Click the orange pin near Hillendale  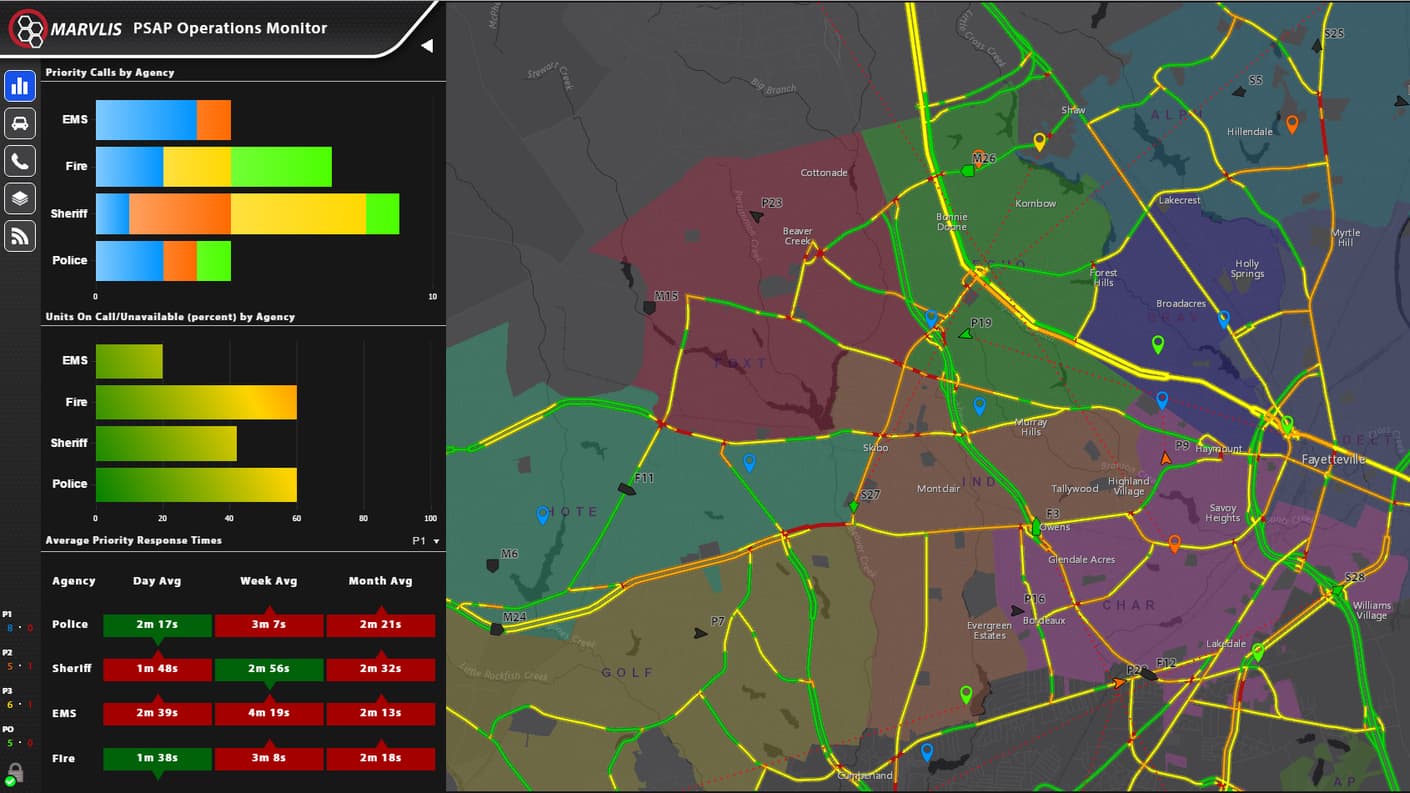pyautogui.click(x=1293, y=124)
